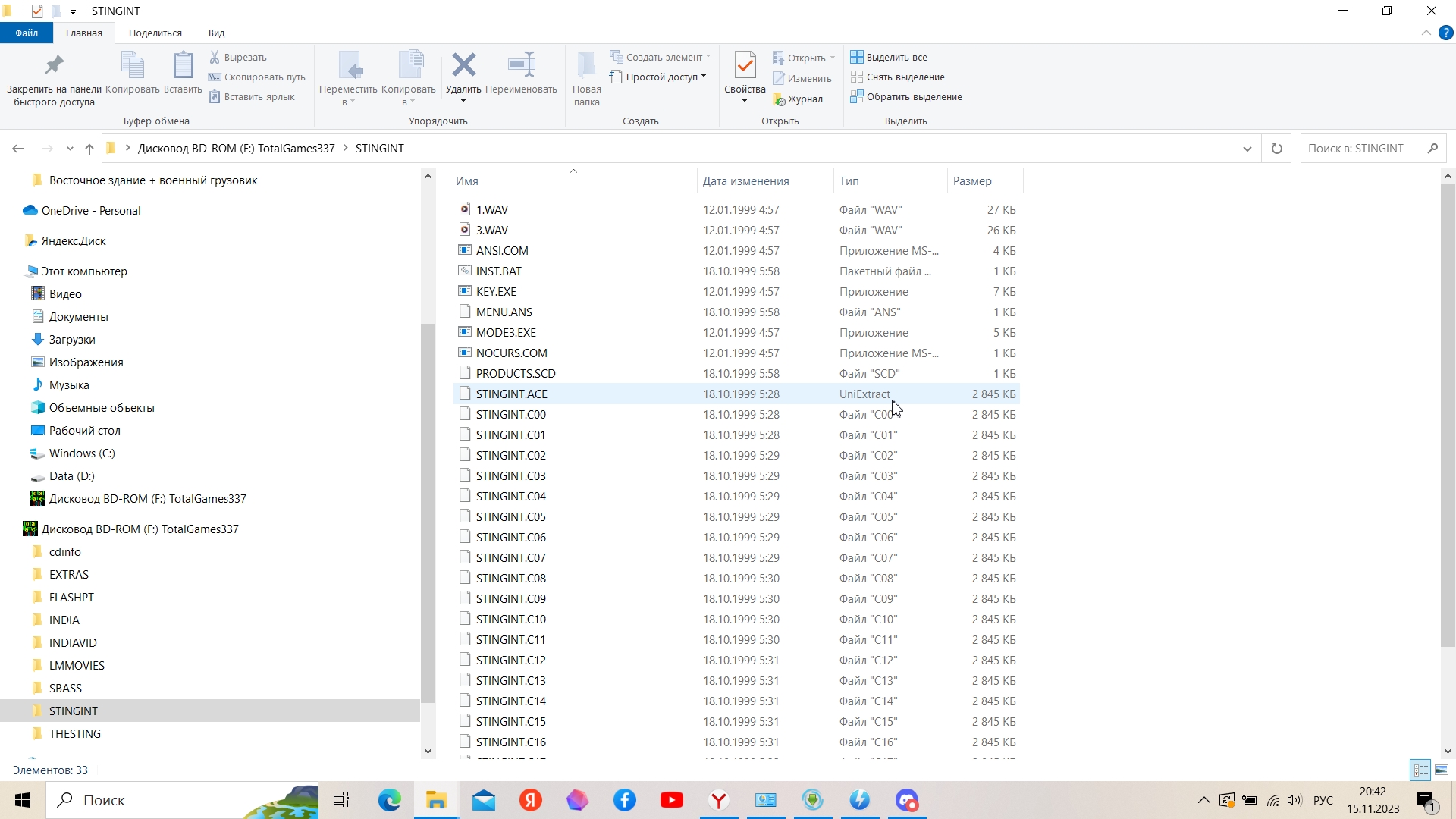Click the Refresh button next to the address bar

(1276, 149)
